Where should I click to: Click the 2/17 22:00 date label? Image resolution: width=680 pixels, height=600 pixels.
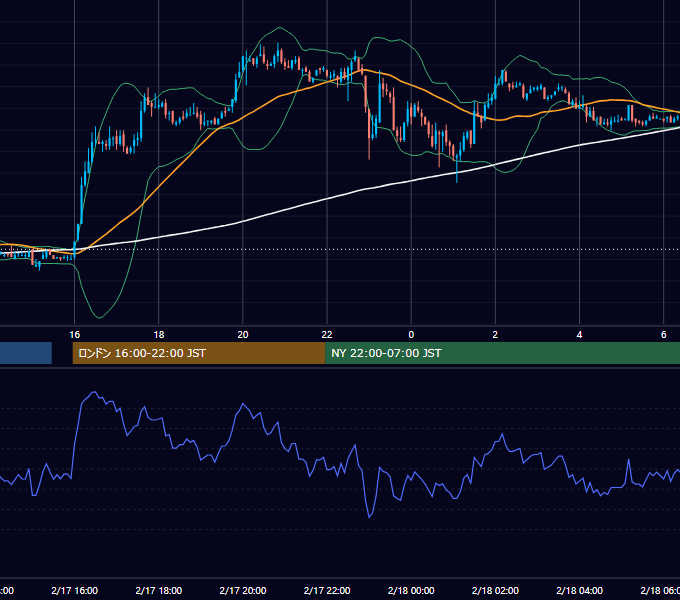pos(327,590)
